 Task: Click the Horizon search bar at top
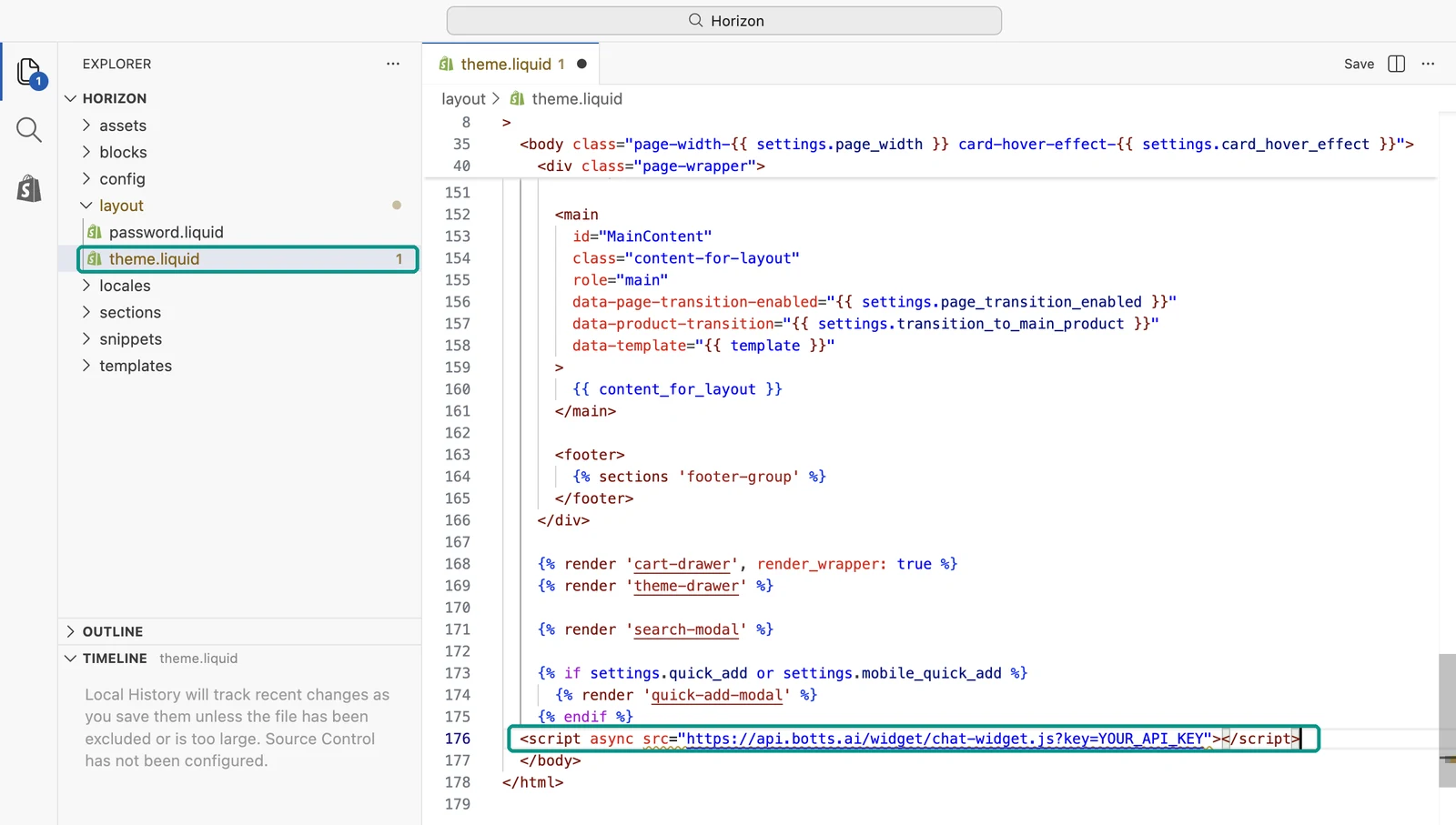tap(724, 20)
